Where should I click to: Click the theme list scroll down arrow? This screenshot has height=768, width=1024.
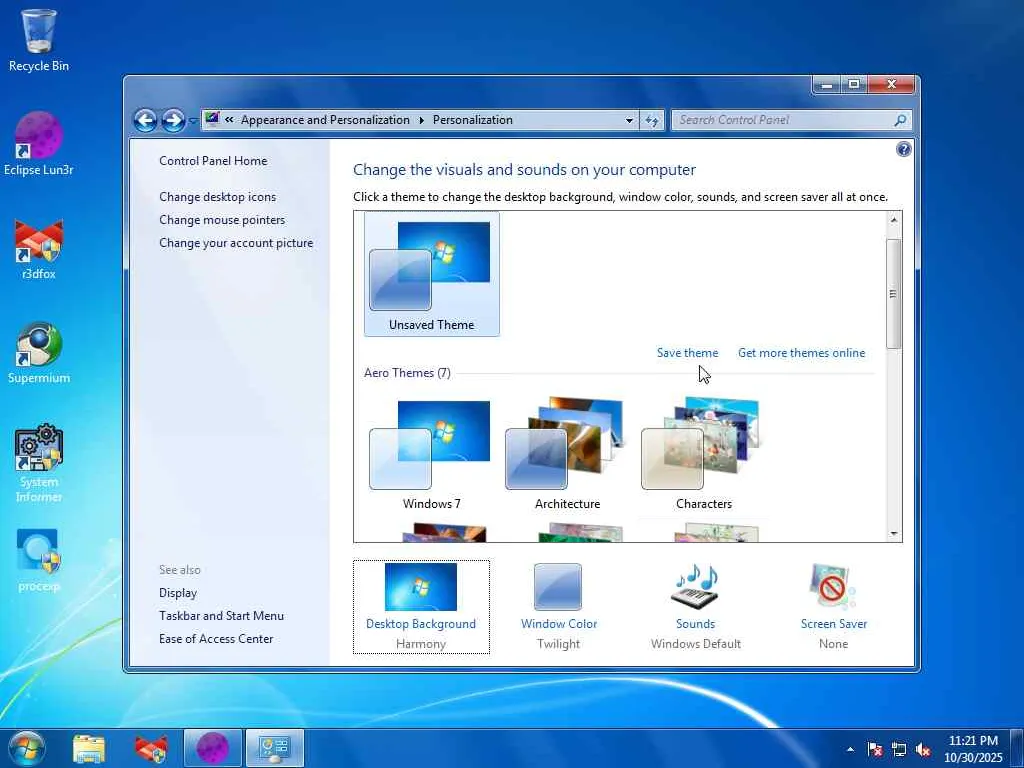point(894,534)
